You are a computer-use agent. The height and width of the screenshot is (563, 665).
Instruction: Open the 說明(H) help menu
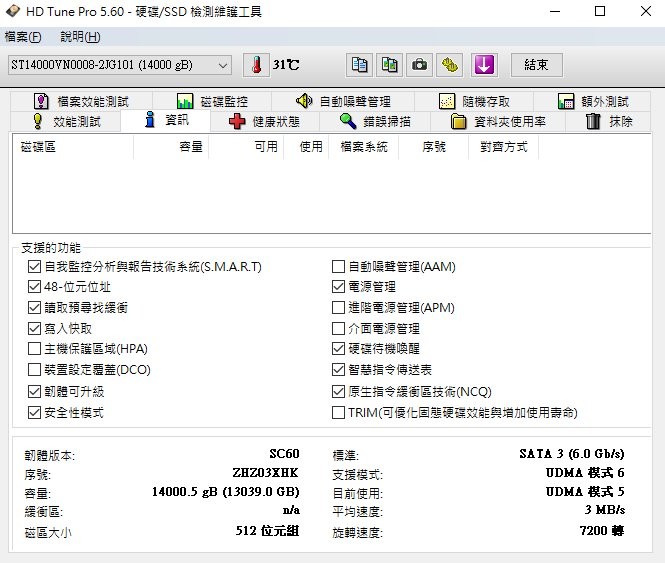pos(80,37)
